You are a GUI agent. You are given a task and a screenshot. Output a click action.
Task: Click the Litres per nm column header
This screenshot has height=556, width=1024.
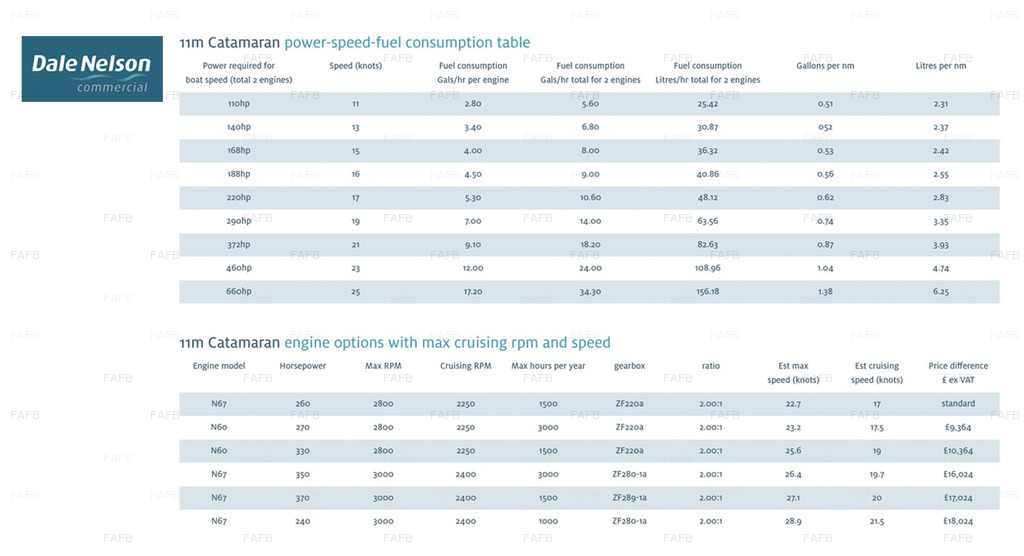pyautogui.click(x=940, y=66)
